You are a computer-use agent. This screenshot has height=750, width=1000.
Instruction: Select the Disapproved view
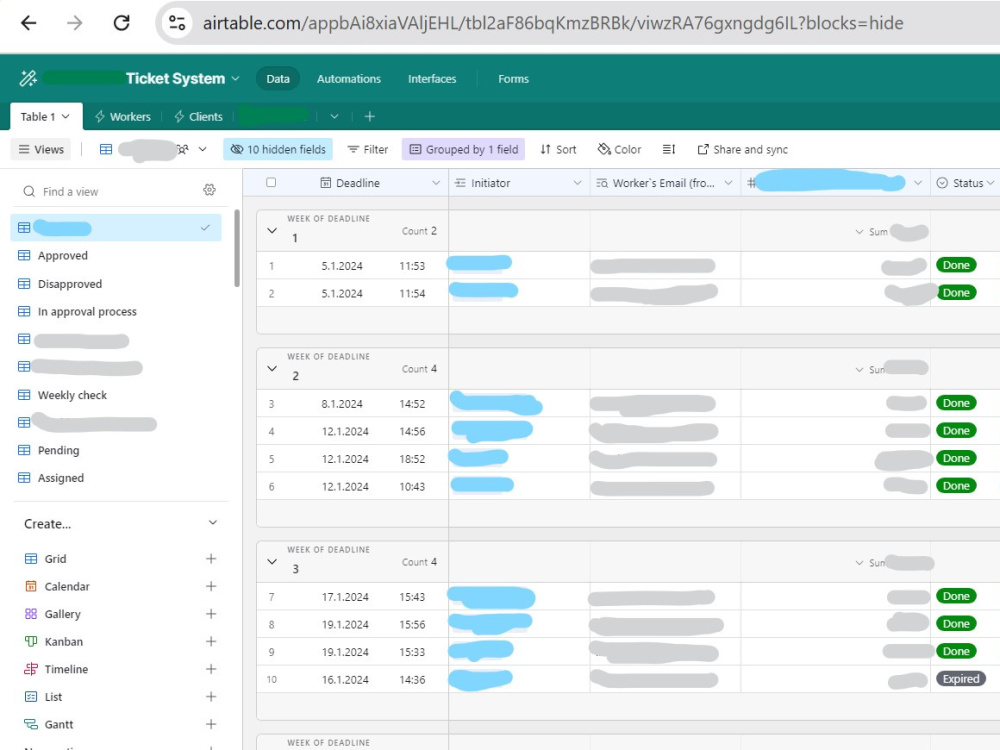(116, 284)
